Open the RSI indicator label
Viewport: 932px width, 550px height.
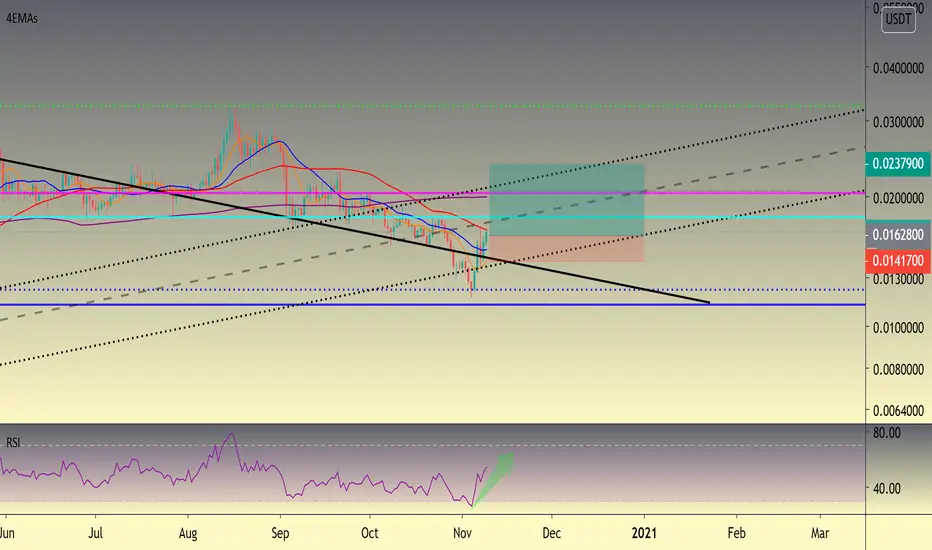pyautogui.click(x=13, y=442)
